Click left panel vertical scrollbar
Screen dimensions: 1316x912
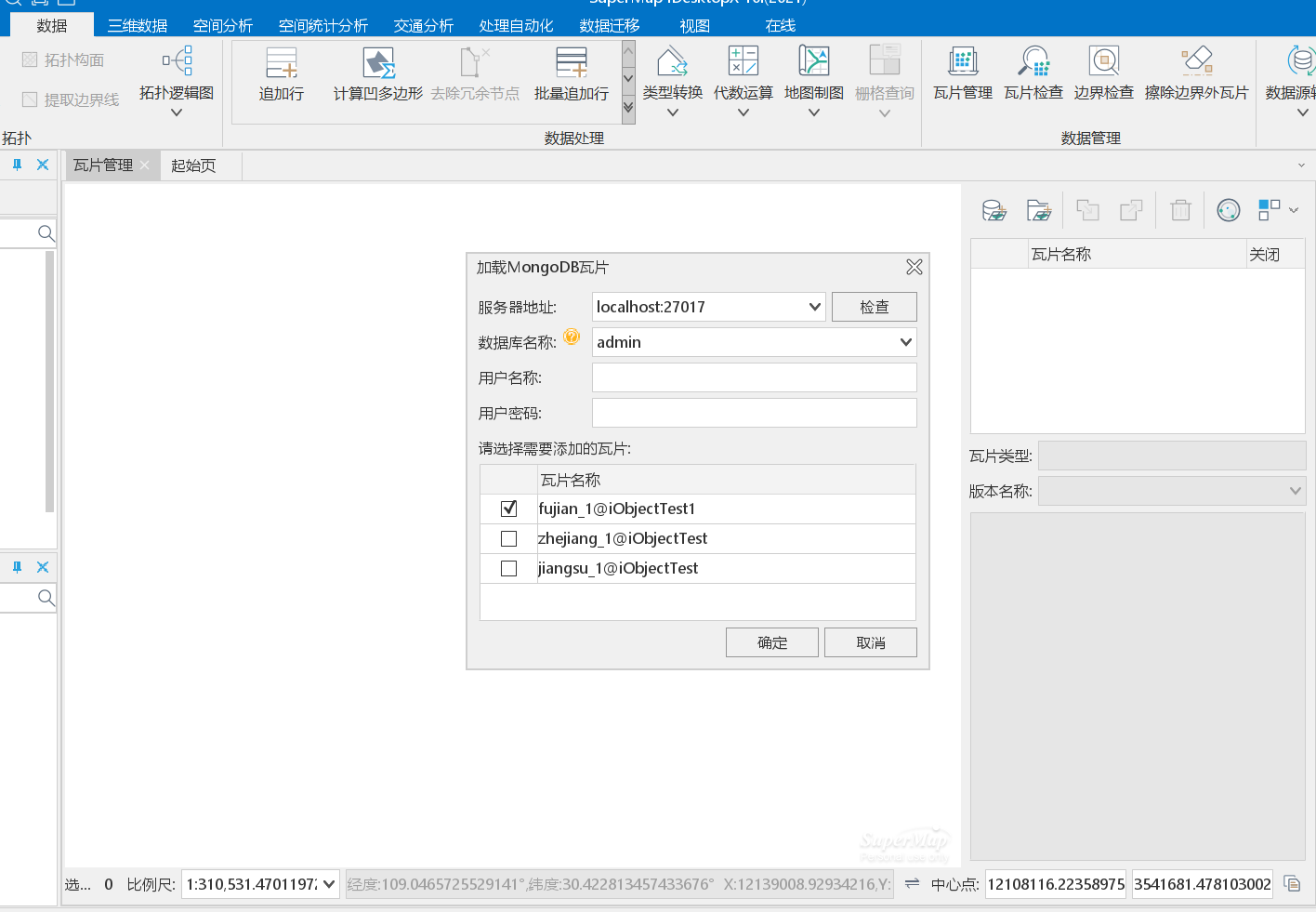point(50,381)
